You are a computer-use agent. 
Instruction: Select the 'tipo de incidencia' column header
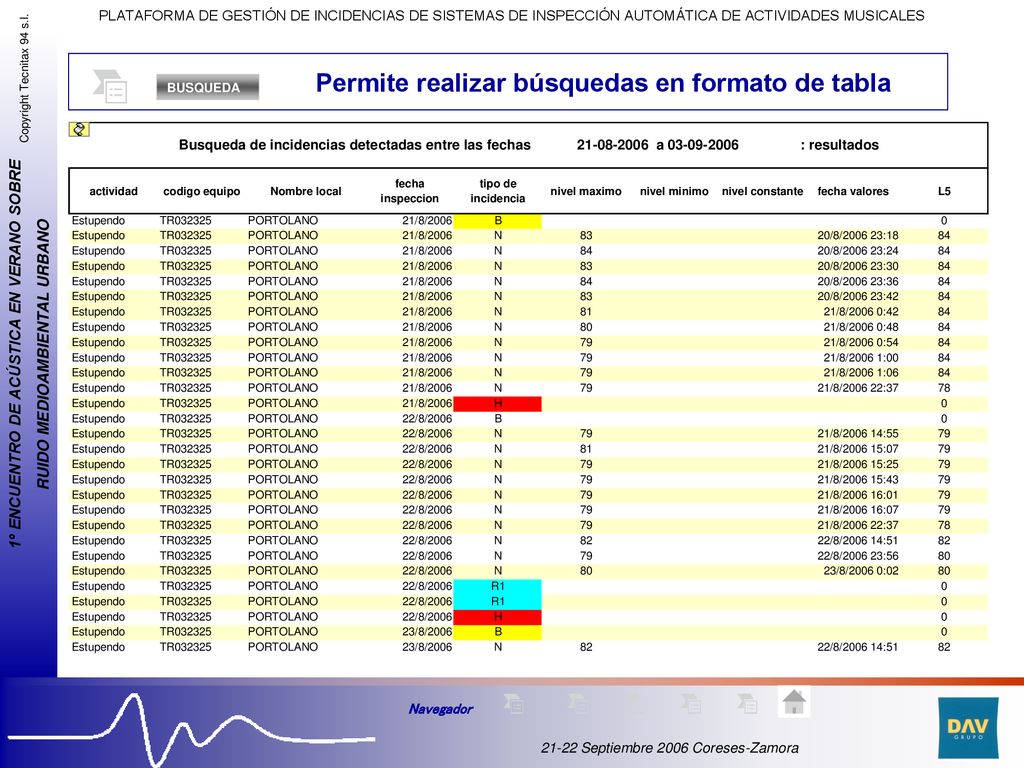(498, 191)
